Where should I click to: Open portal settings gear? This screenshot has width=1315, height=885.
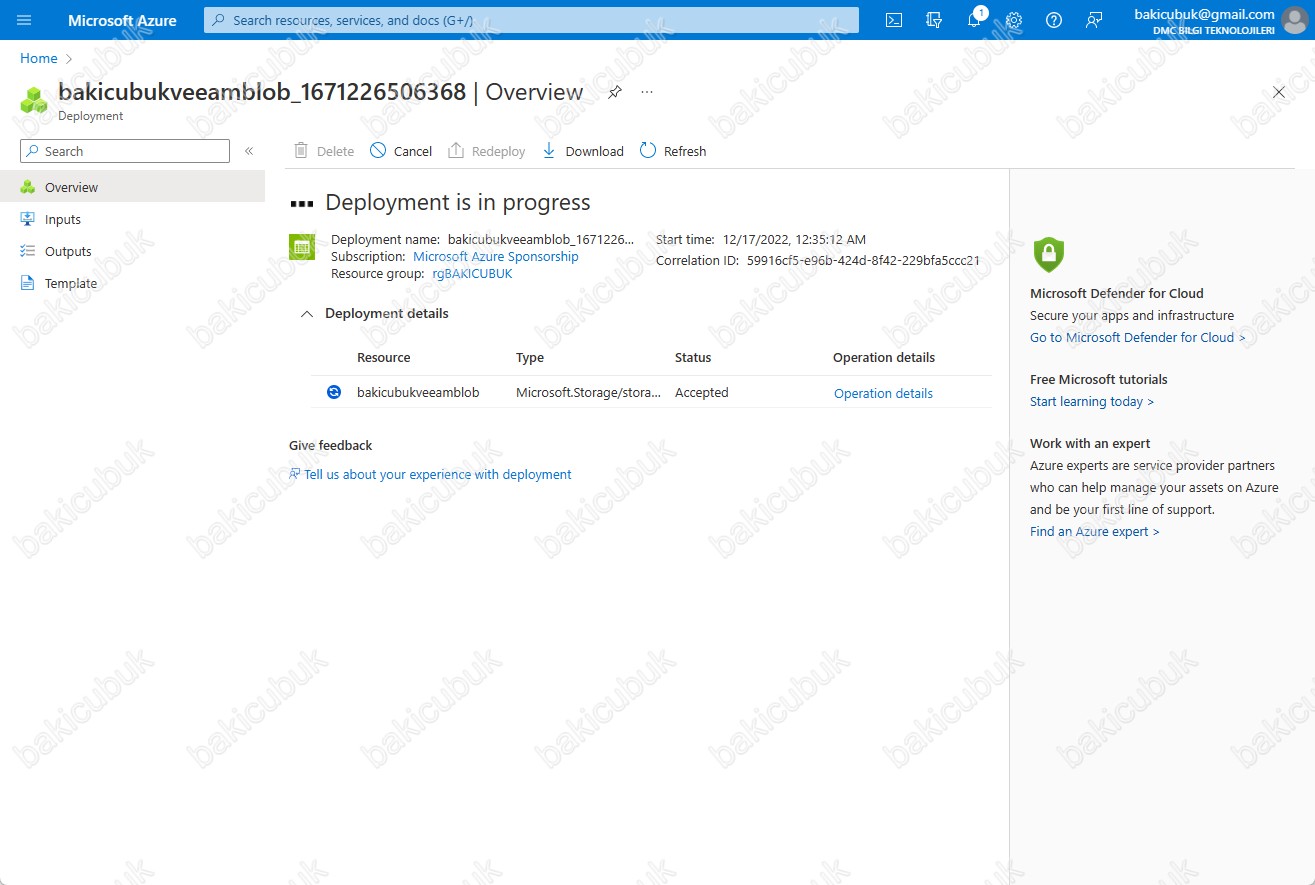tap(1014, 20)
